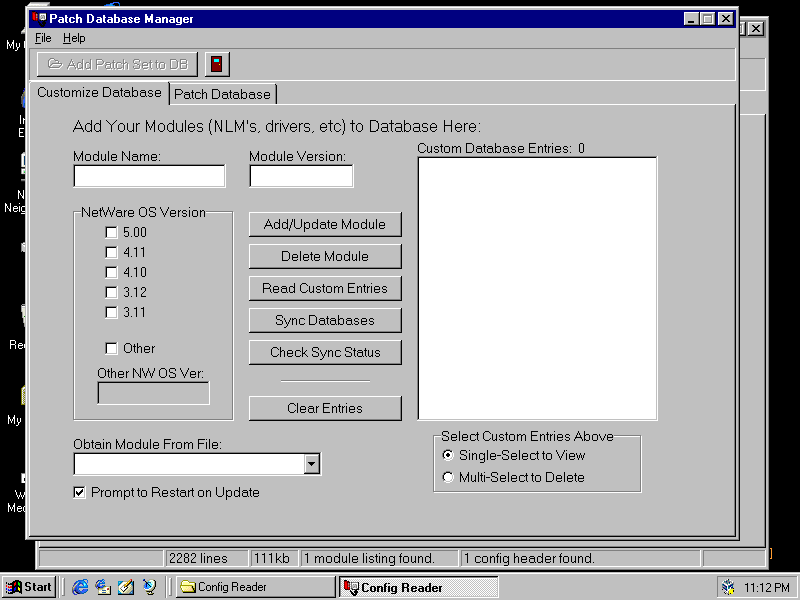Image resolution: width=800 pixels, height=600 pixels.
Task: Check the Other OS version checkbox
Action: click(x=111, y=348)
